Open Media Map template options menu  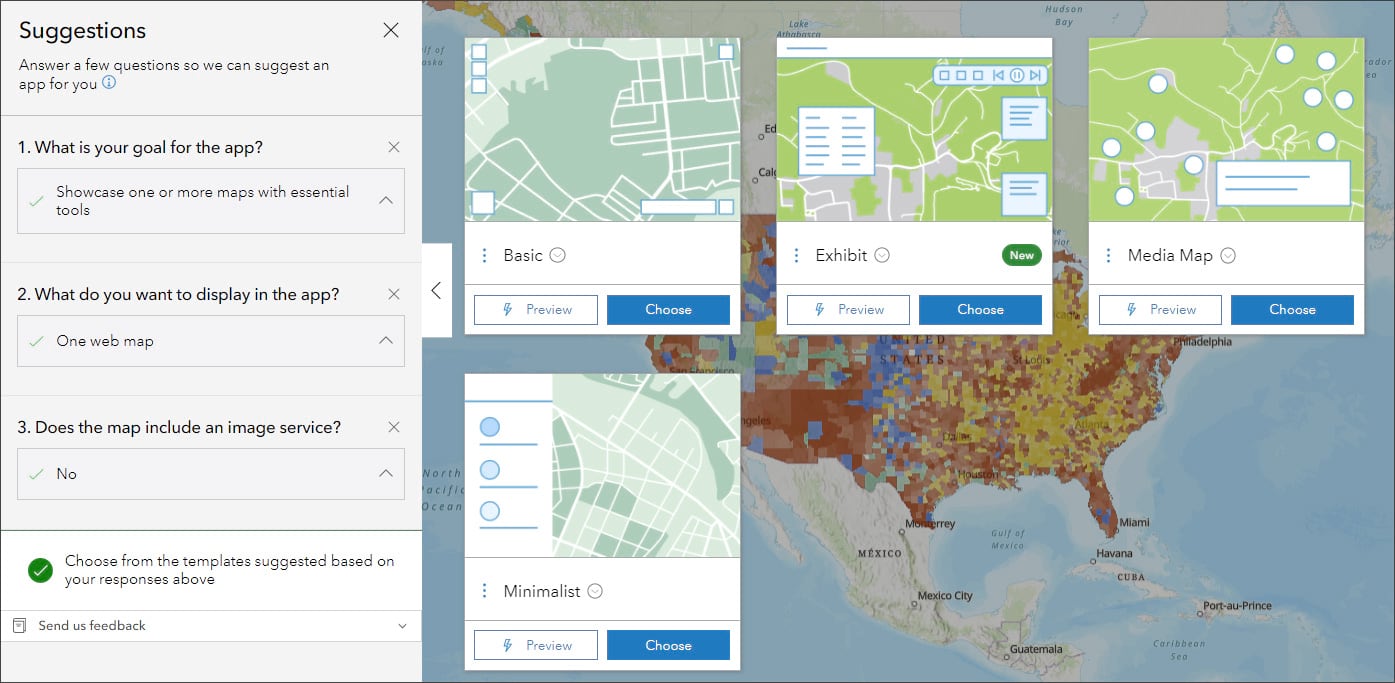pyautogui.click(x=1109, y=255)
